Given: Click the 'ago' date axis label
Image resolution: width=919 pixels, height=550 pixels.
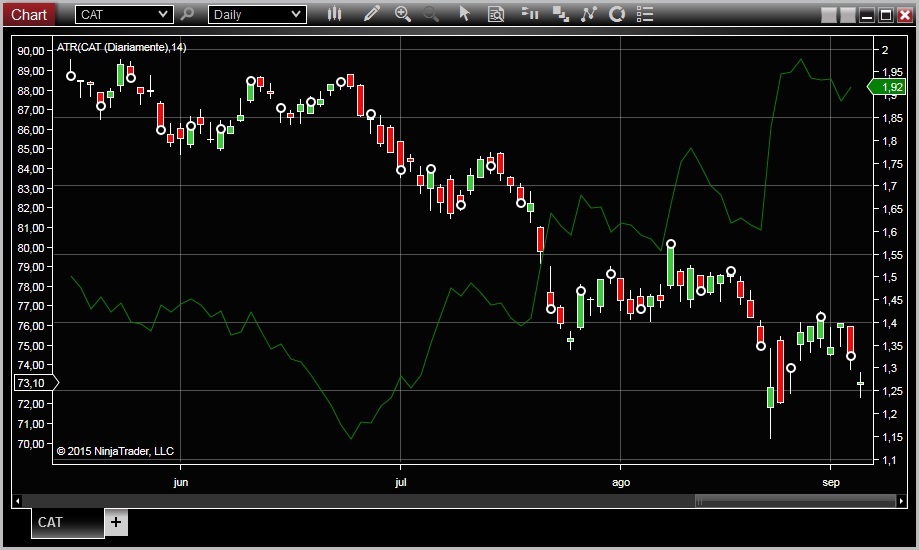Looking at the screenshot, I should pyautogui.click(x=621, y=483).
